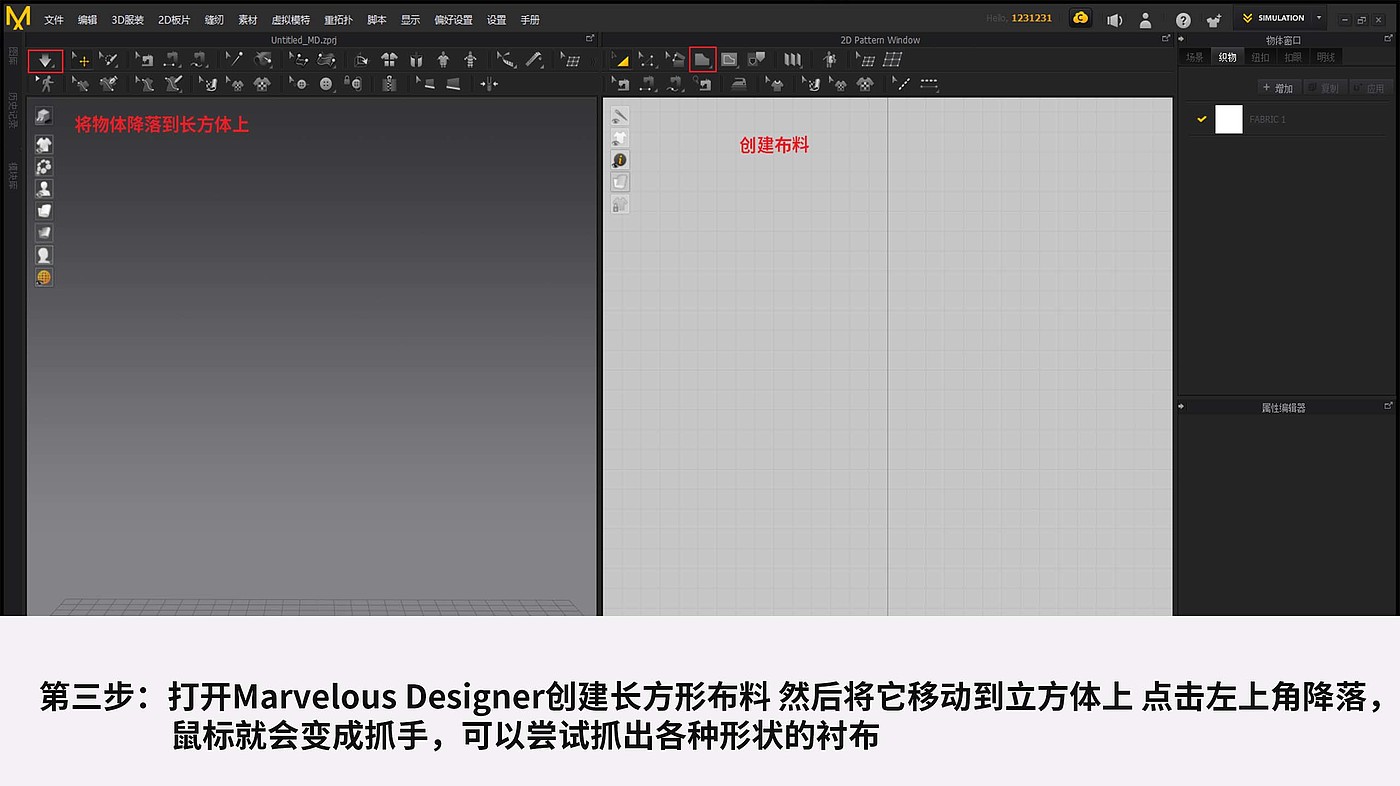Toggle 2D sewing line visibility needle icon
The width and height of the screenshot is (1400, 786).
tap(620, 116)
